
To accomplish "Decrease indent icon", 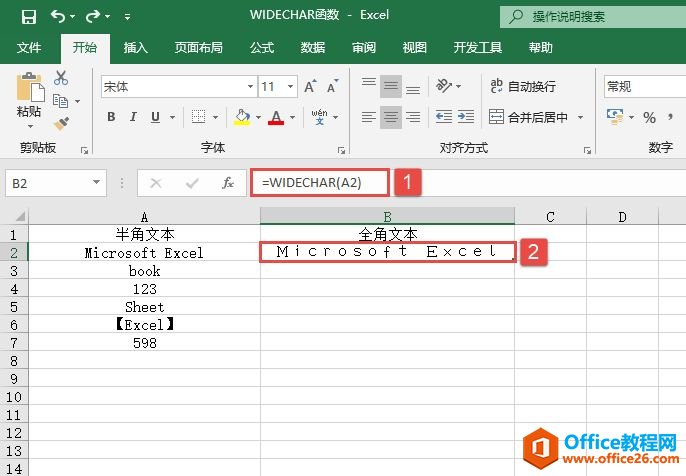I will pos(444,117).
